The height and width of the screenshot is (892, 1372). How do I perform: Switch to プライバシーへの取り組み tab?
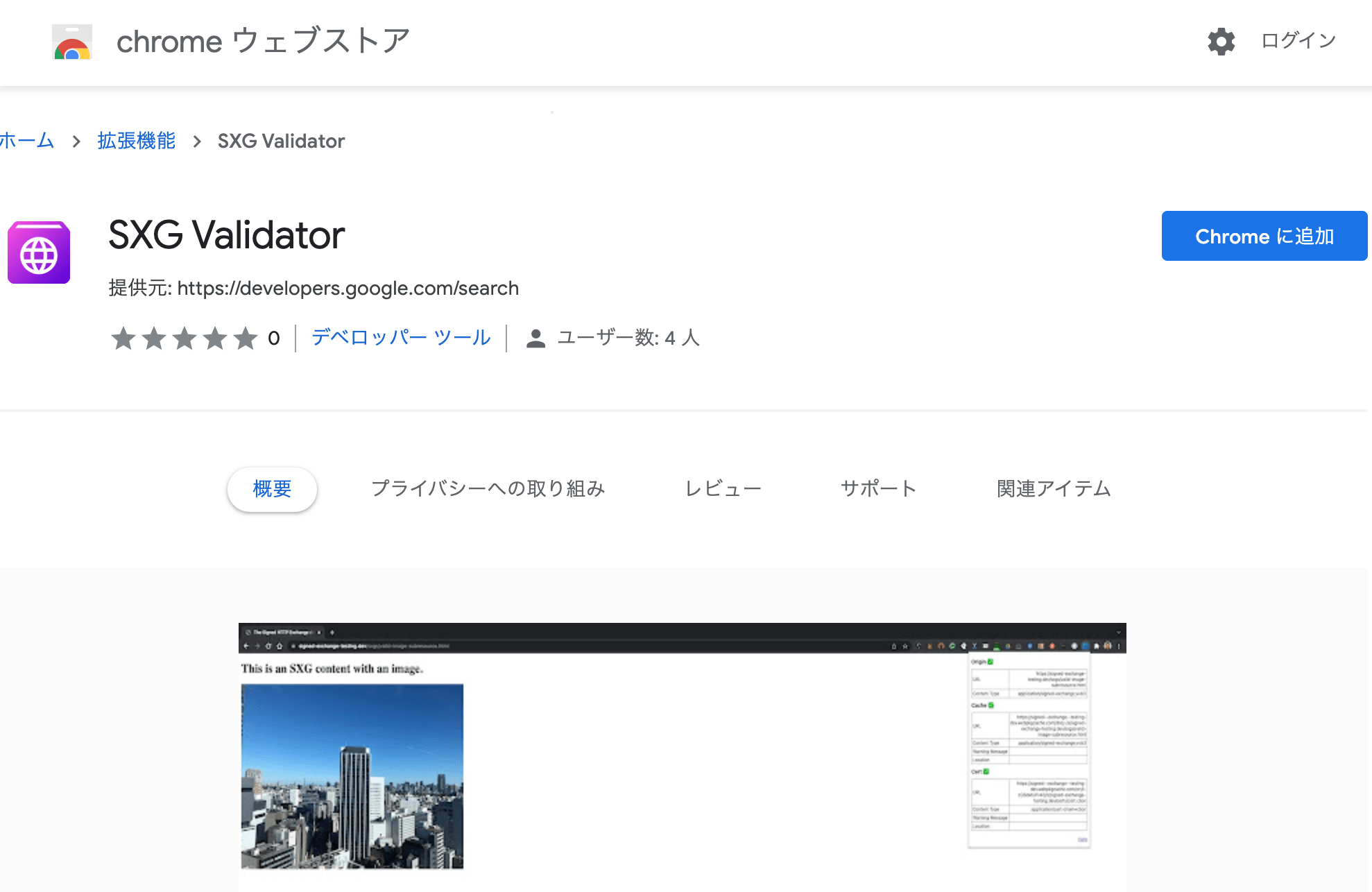[488, 489]
